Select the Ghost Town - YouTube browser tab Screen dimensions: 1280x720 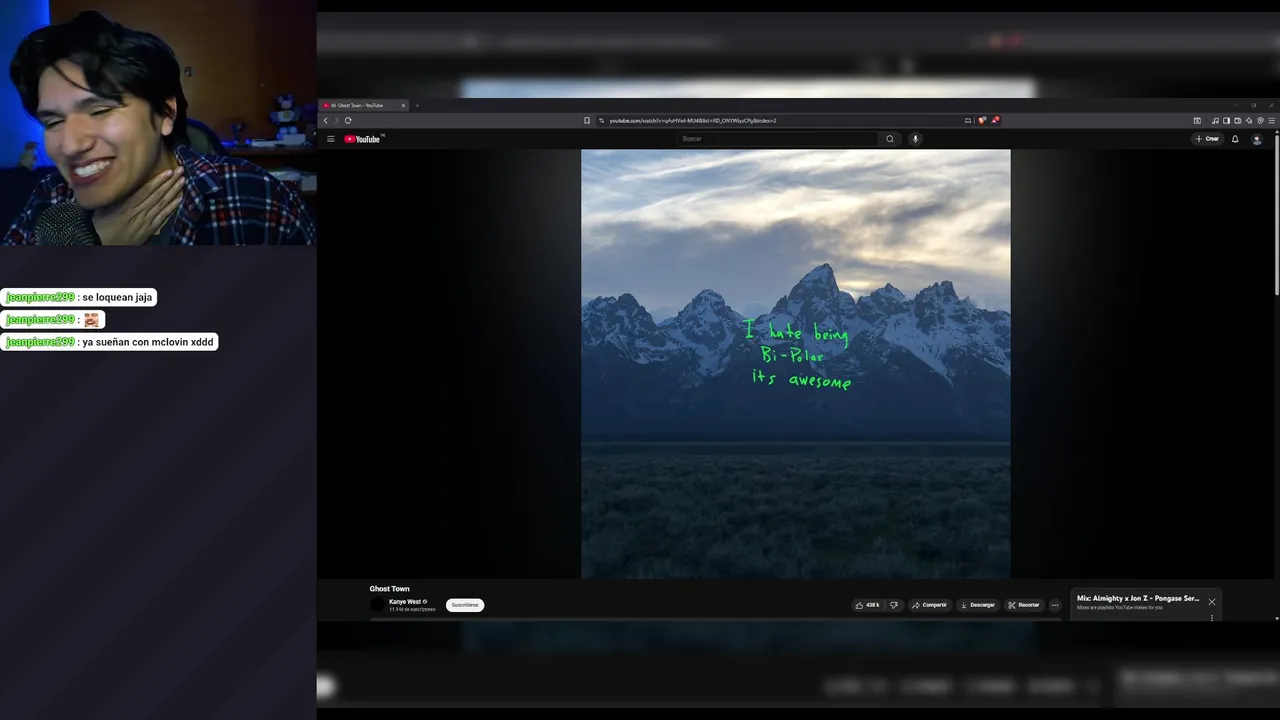pyautogui.click(x=364, y=105)
